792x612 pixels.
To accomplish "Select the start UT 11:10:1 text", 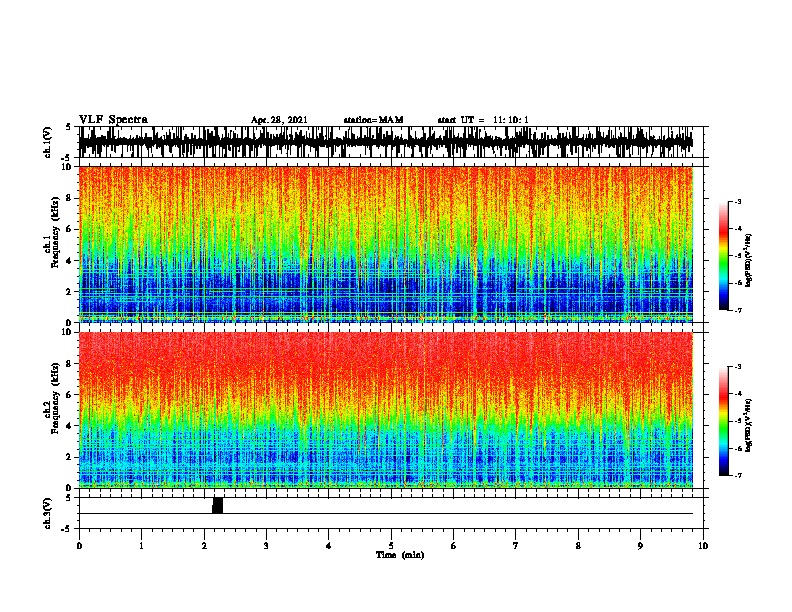I will coord(483,120).
